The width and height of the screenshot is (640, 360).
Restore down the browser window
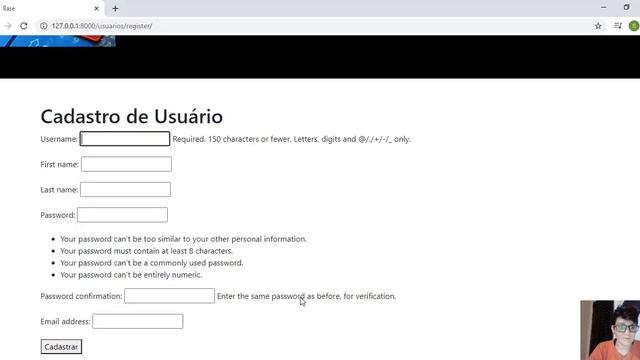[627, 7]
